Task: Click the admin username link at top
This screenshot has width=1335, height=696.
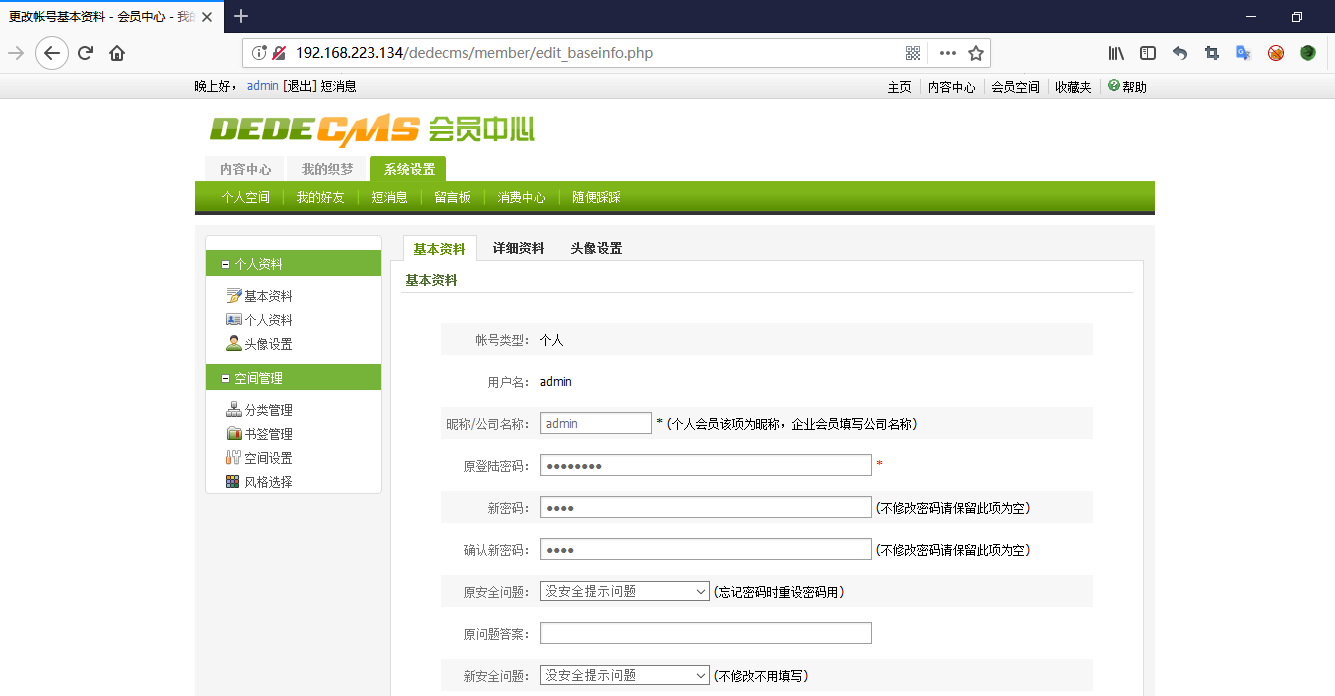Action: tap(263, 86)
